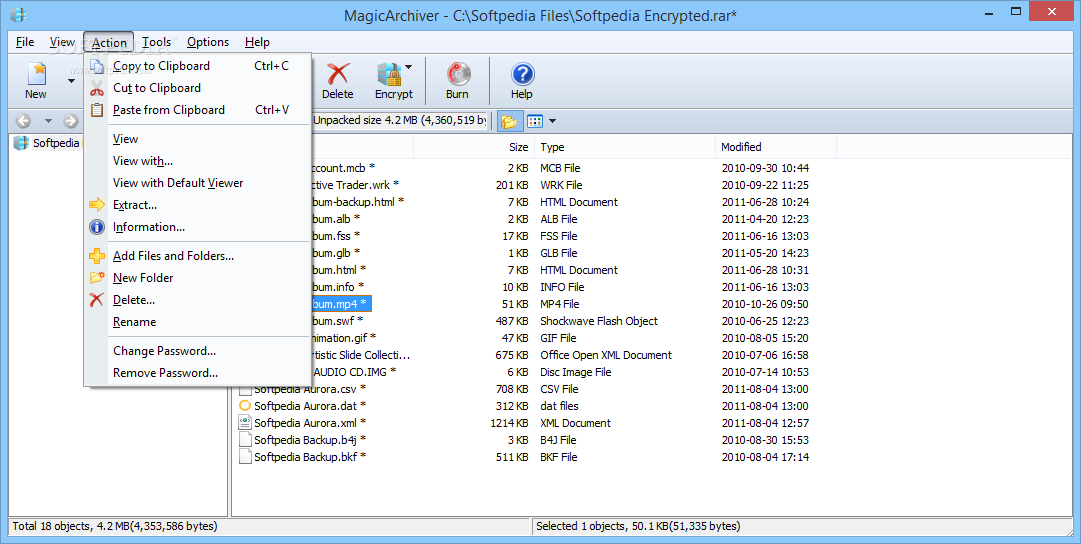Click the XML file icon of Softpedia Aurora.xml
Screen dimensions: 1081x544
(x=245, y=423)
